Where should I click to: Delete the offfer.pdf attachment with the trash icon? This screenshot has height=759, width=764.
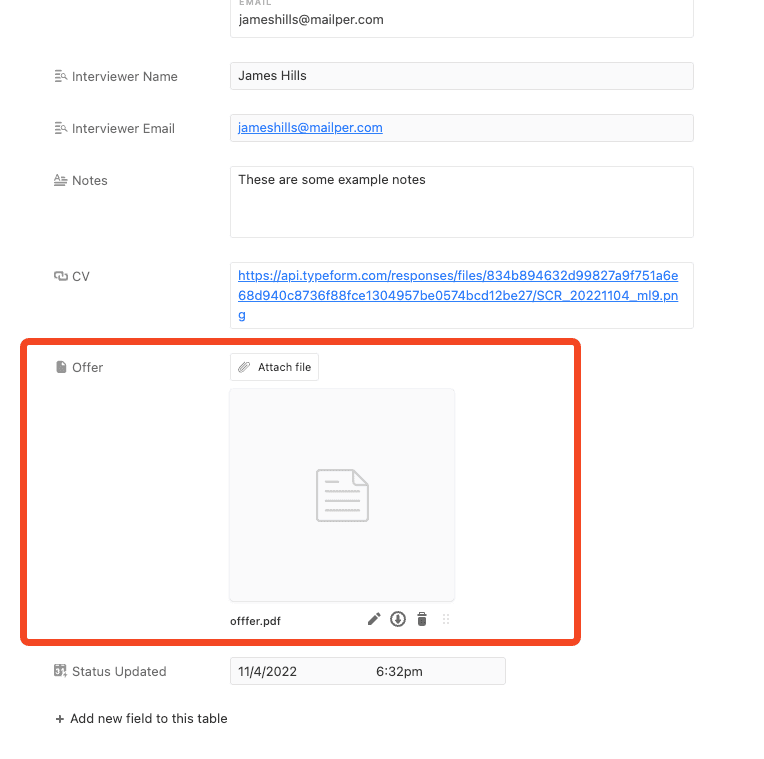coord(422,619)
